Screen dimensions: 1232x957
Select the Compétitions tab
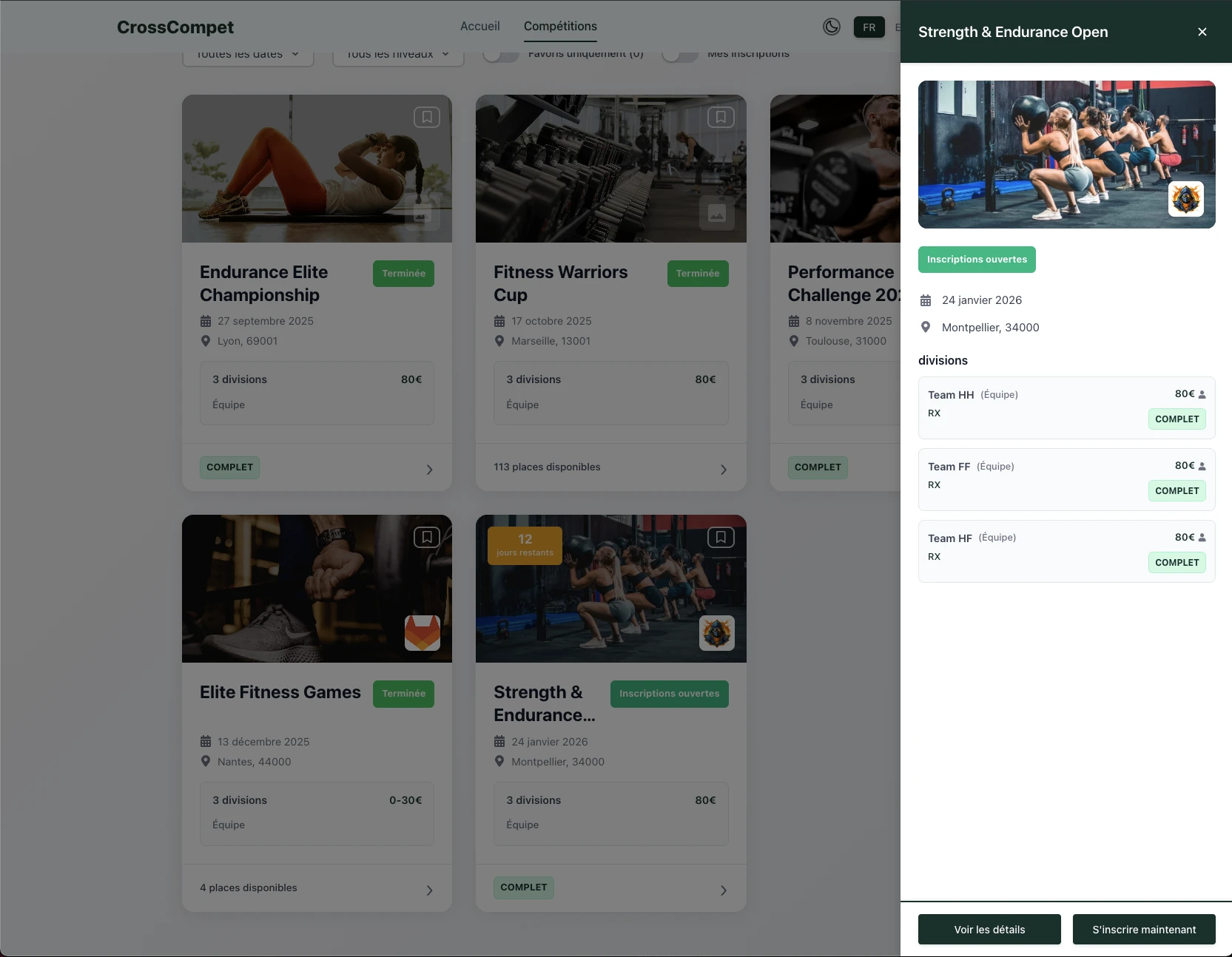(x=560, y=27)
